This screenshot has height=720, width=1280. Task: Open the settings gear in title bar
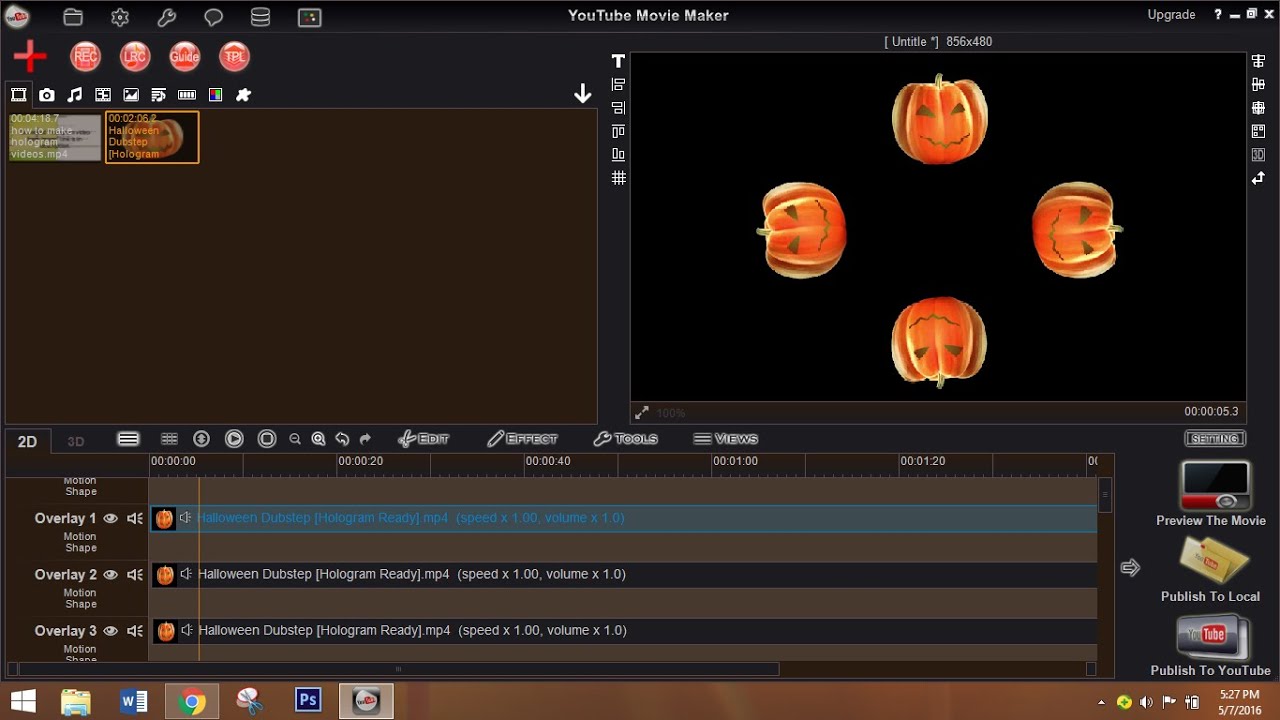(x=120, y=16)
